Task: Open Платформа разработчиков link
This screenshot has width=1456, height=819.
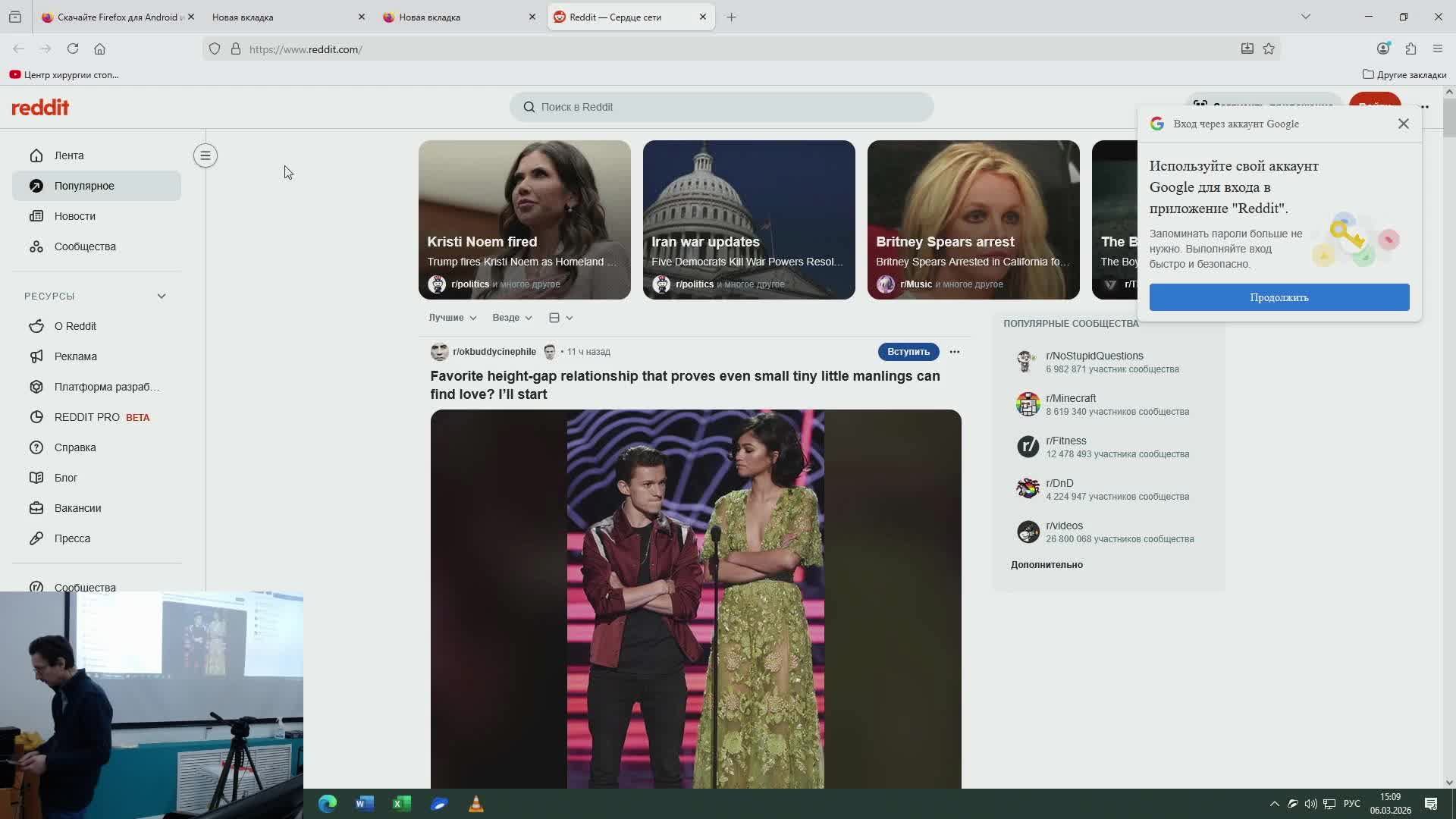Action: tap(96, 387)
